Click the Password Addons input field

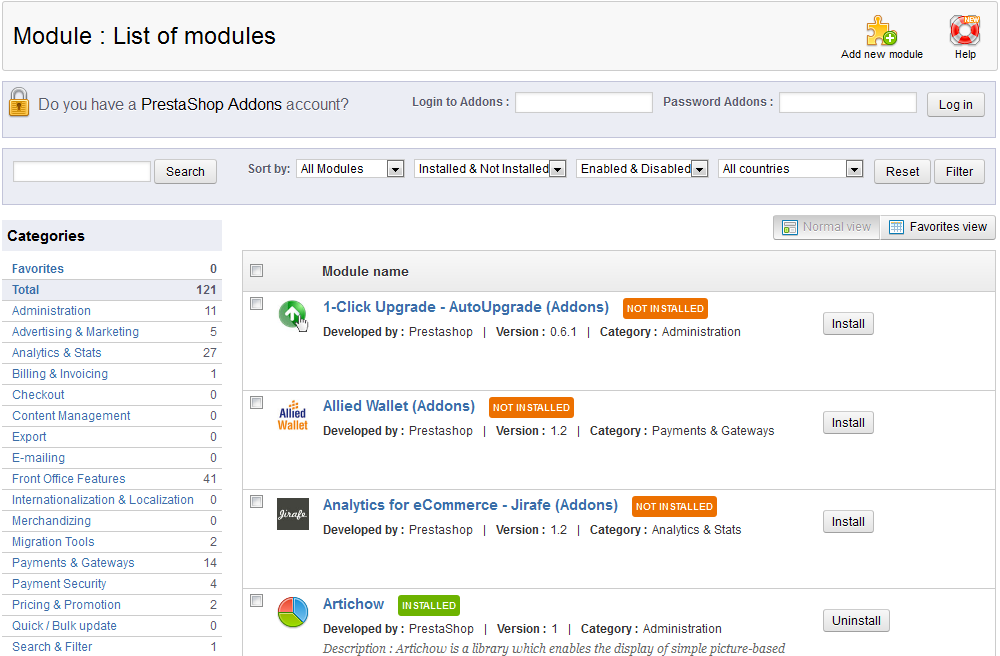(x=848, y=103)
